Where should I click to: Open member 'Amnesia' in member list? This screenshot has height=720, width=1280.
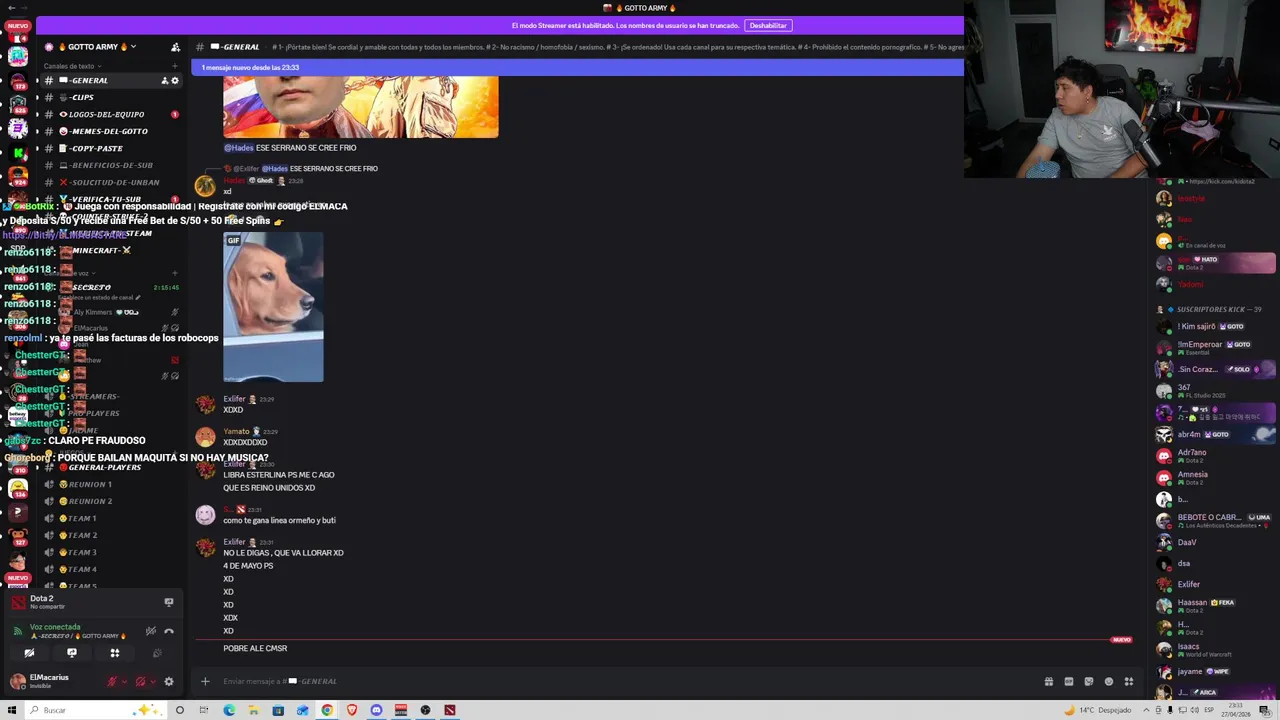tap(1215, 478)
